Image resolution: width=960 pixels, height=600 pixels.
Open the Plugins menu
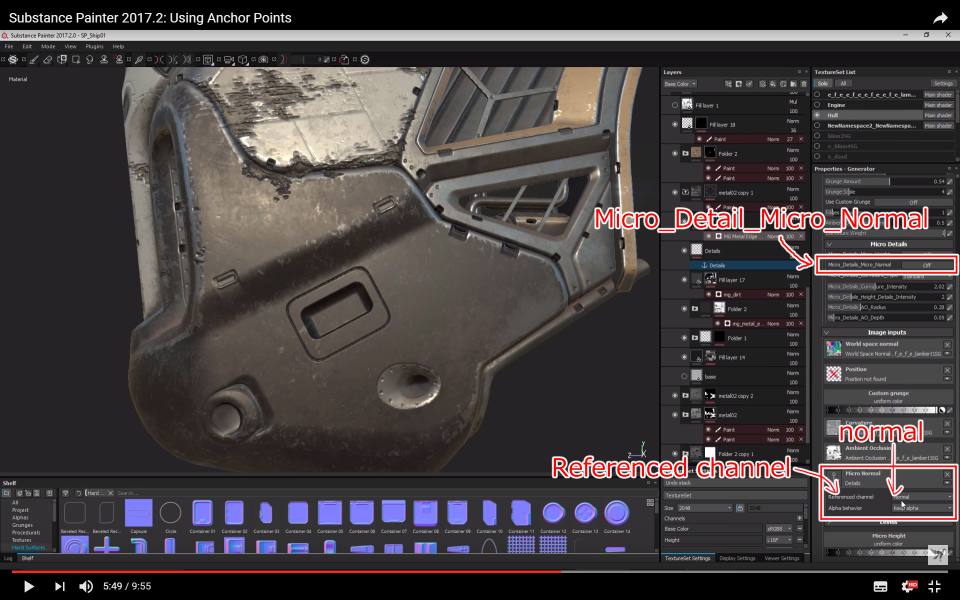tap(94, 47)
